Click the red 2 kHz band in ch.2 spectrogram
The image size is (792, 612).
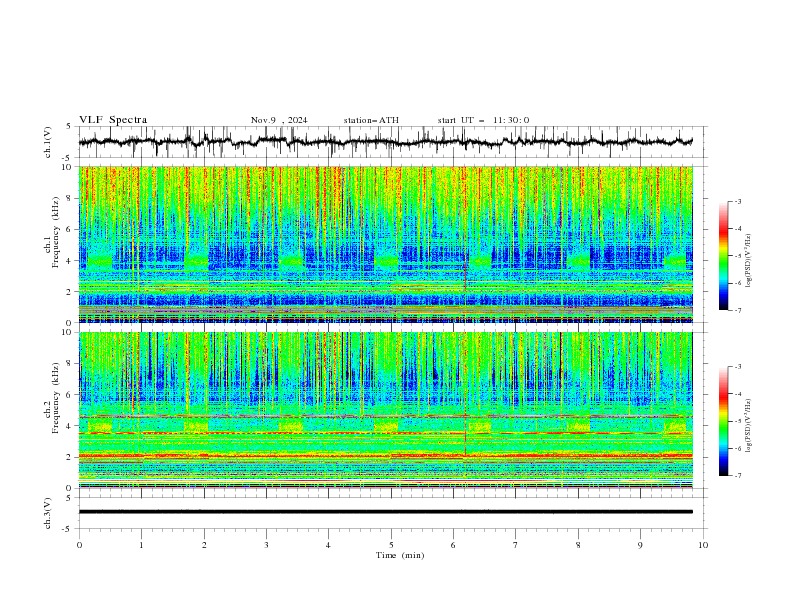pyautogui.click(x=386, y=456)
